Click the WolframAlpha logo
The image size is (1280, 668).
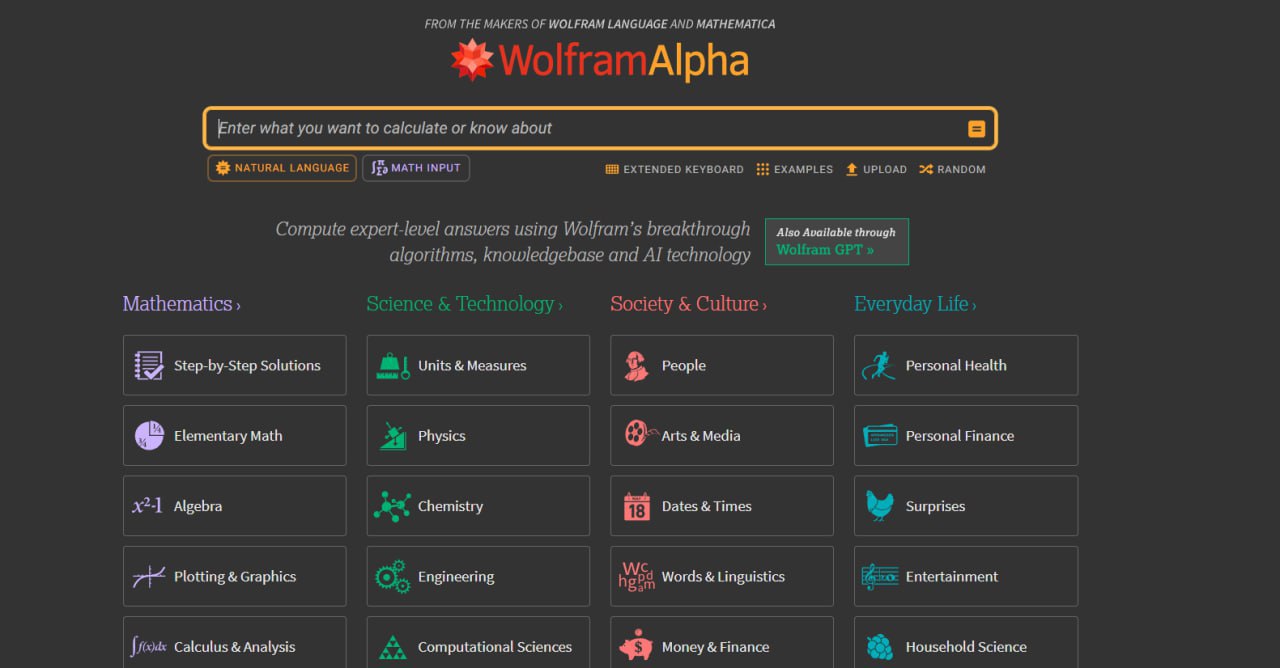pyautogui.click(x=599, y=61)
